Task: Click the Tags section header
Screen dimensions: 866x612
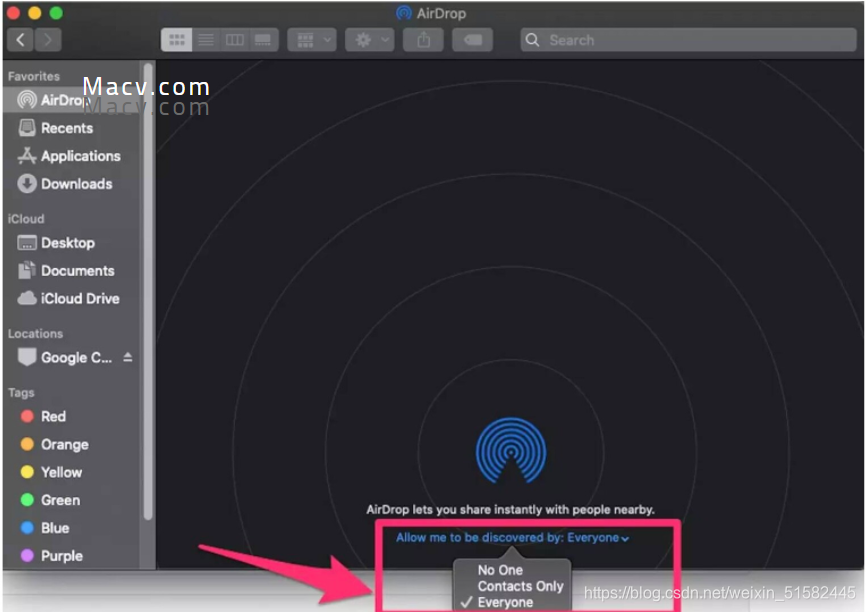Action: 21,393
